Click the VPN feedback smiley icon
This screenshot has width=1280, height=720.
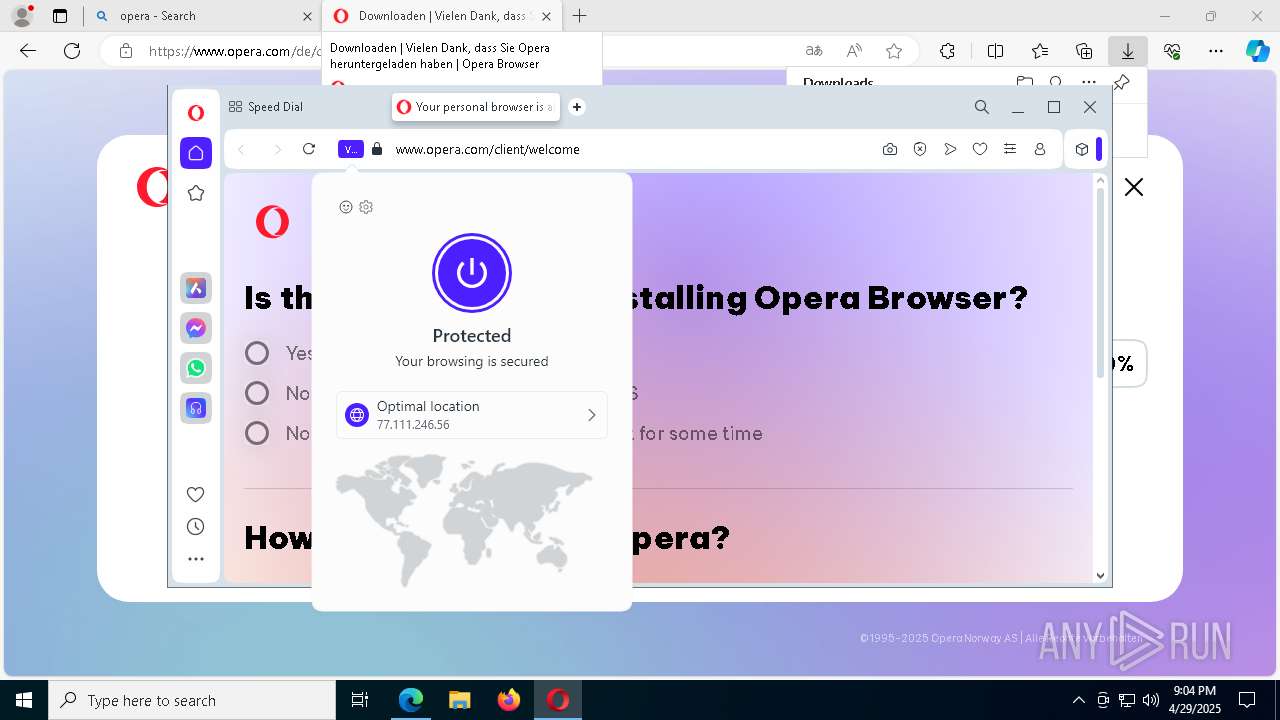[x=346, y=207]
